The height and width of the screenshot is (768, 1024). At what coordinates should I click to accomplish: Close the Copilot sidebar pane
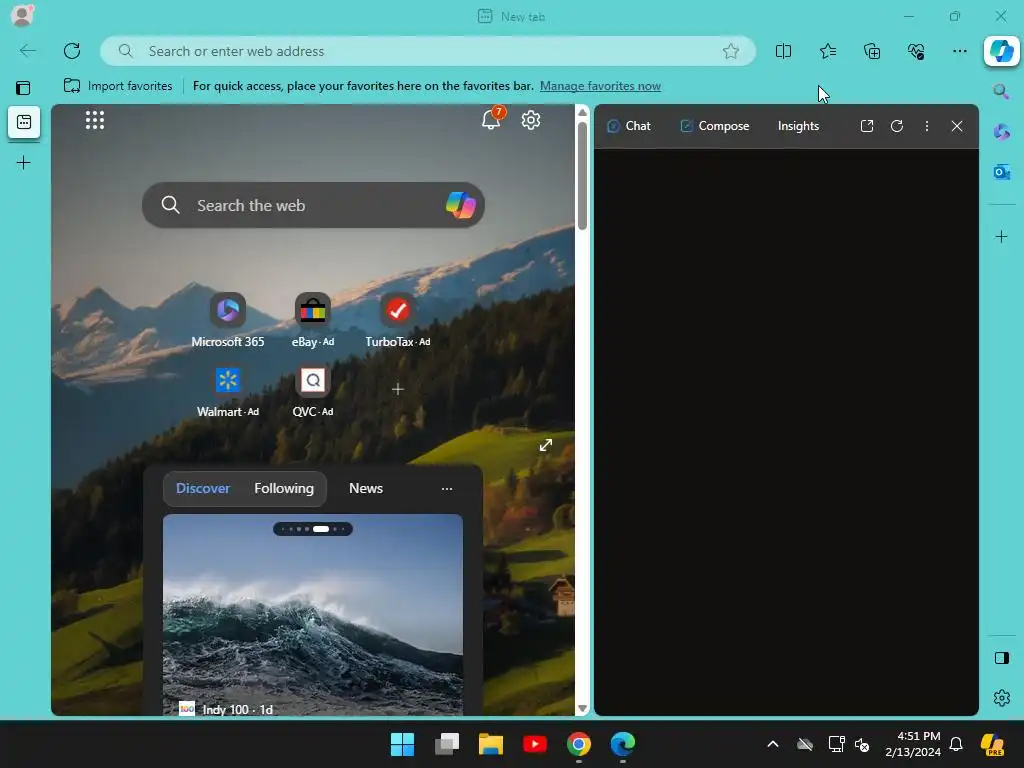point(957,126)
